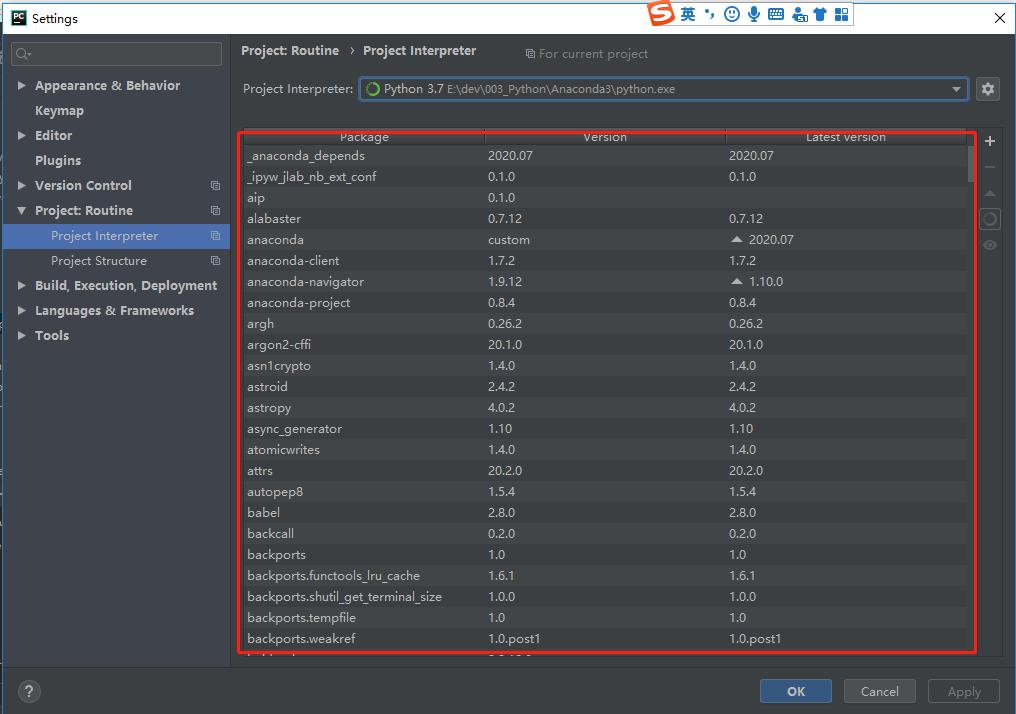Select the Keymap settings item
This screenshot has height=714, width=1016.
(x=59, y=111)
